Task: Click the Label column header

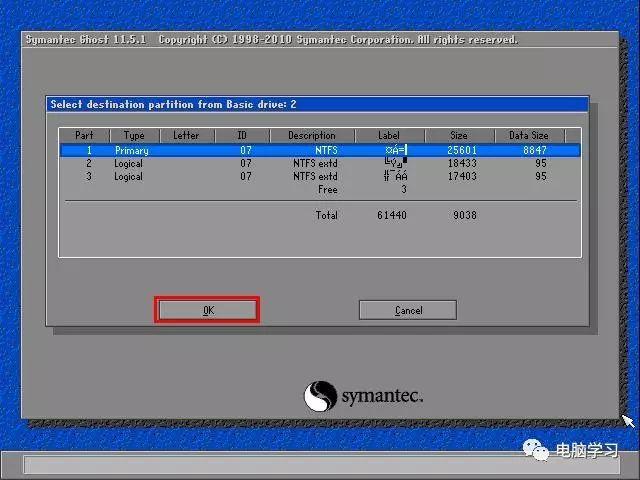Action: pyautogui.click(x=388, y=135)
